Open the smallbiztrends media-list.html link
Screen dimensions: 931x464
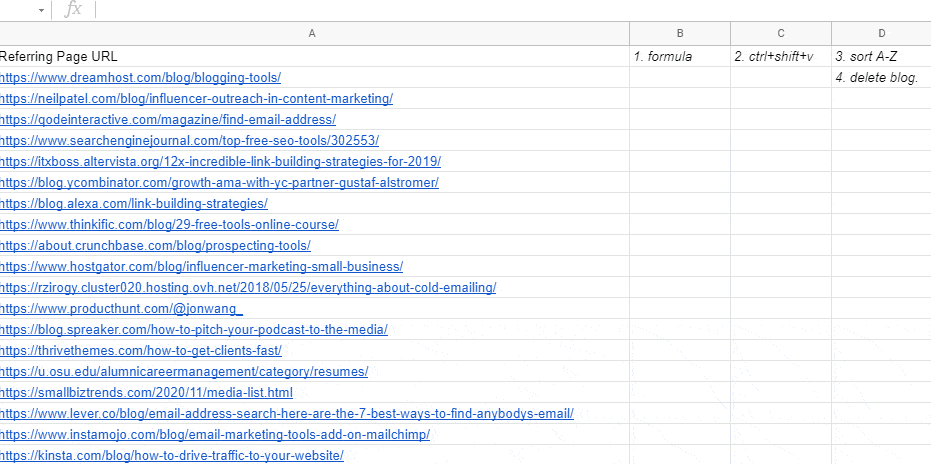pos(146,393)
